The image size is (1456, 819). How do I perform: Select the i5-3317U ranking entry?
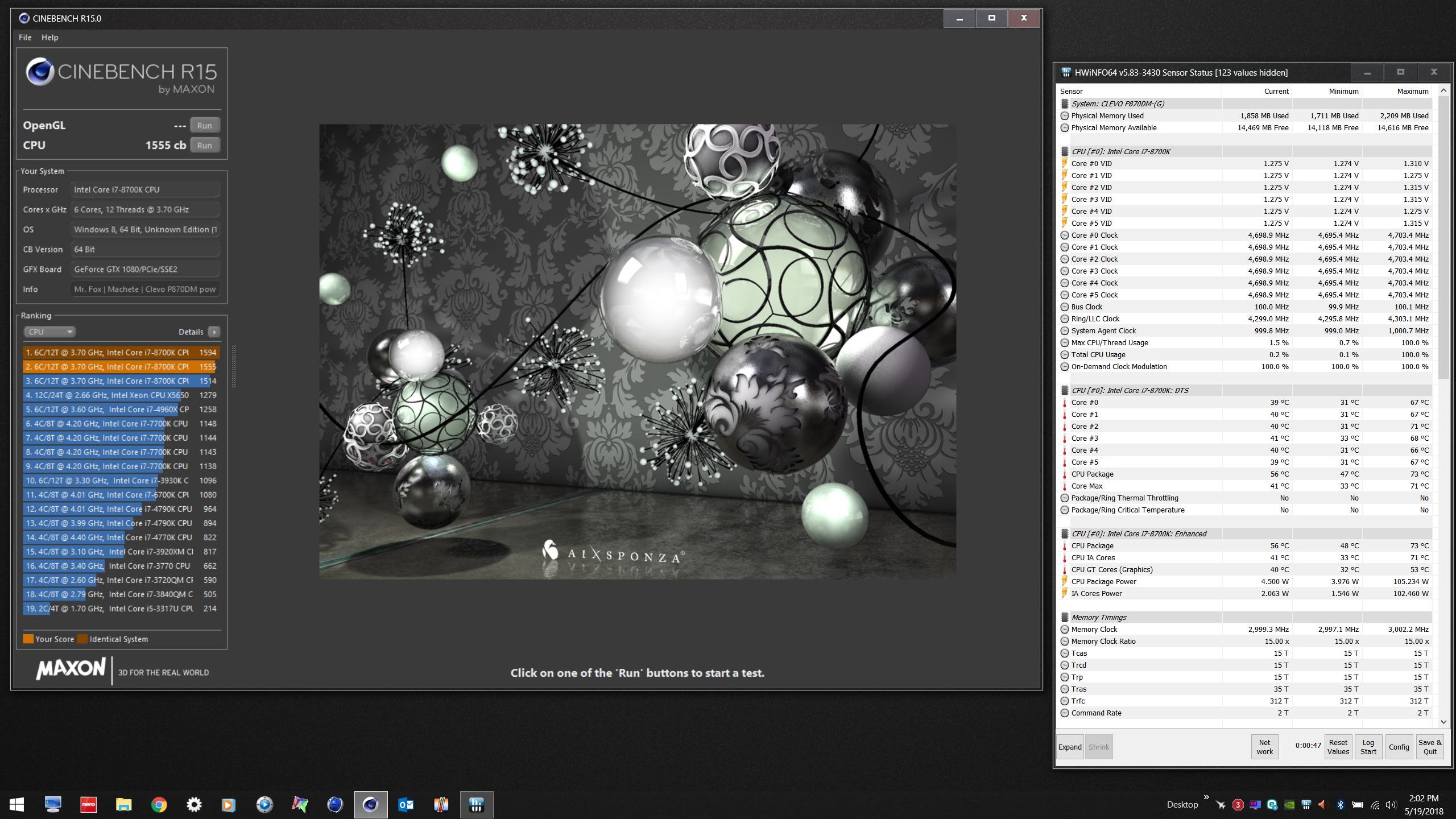(121, 609)
